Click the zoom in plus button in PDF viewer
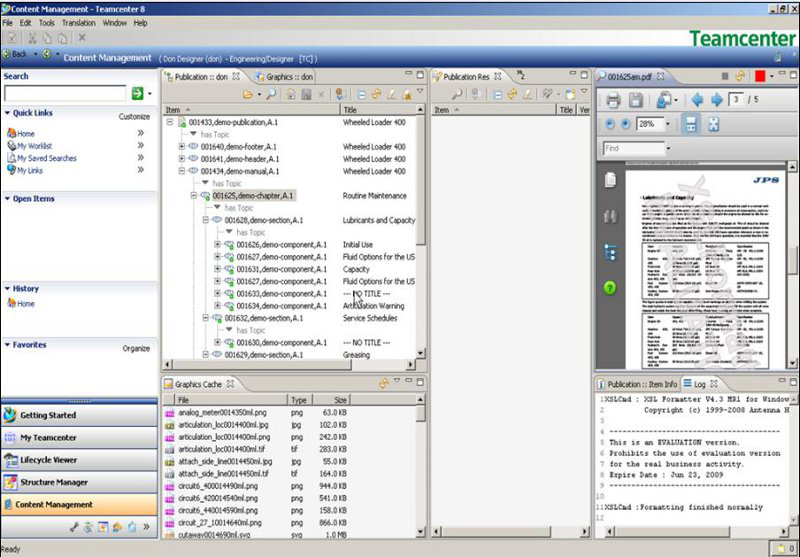Image resolution: width=800 pixels, height=557 pixels. [626, 124]
